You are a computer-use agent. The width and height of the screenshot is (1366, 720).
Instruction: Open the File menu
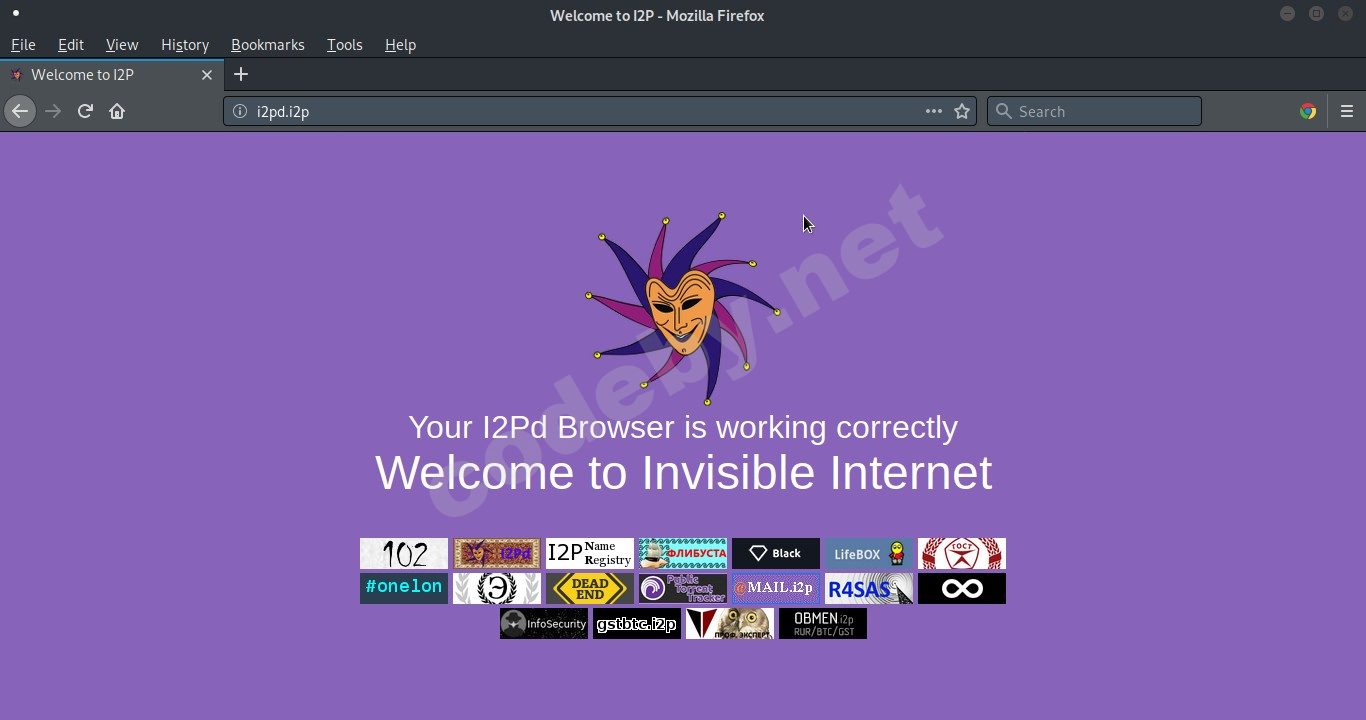click(23, 45)
